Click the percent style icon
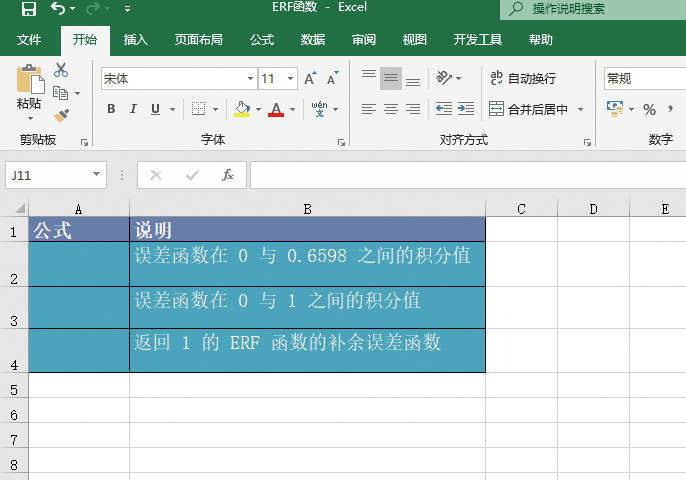This screenshot has height=480, width=686. (x=649, y=109)
